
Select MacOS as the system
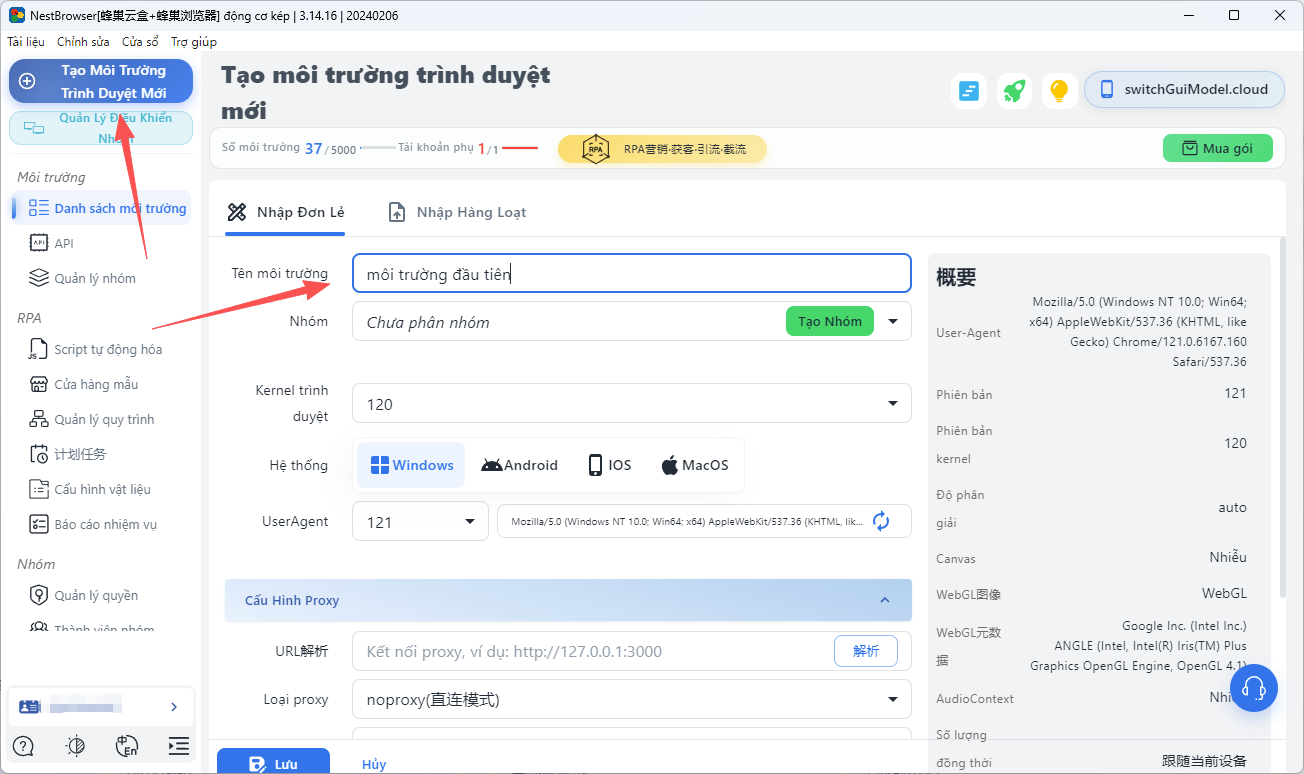[x=694, y=464]
